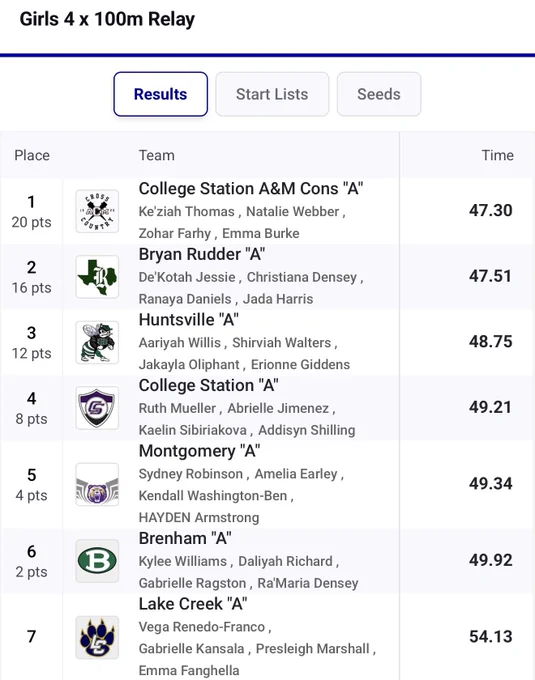Click Montgomery bear logo
This screenshot has width=535, height=680.
[97, 484]
